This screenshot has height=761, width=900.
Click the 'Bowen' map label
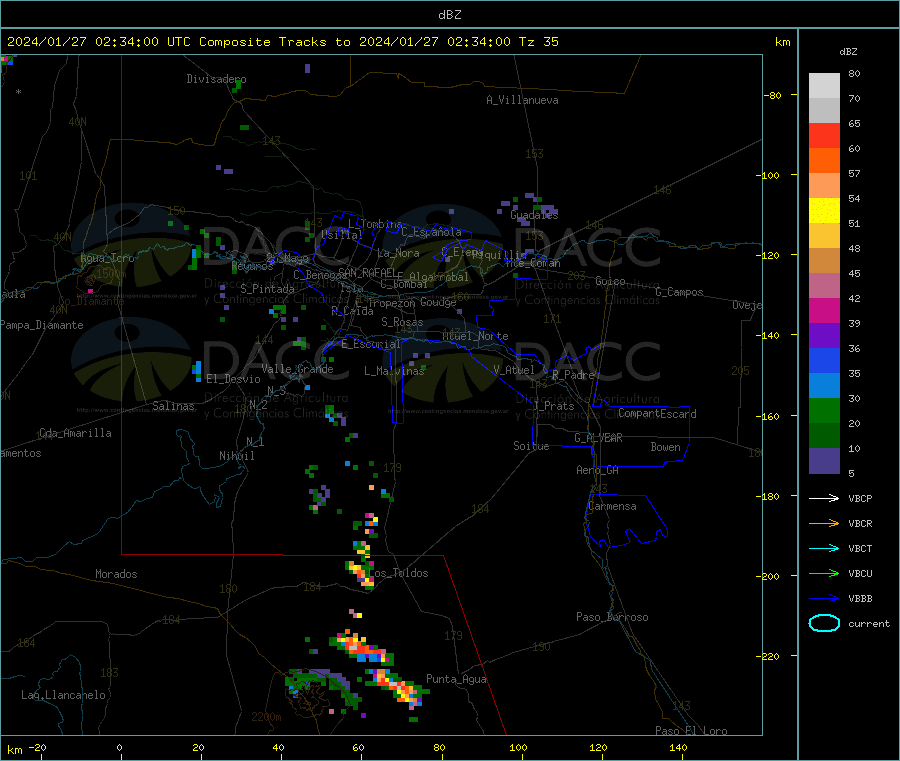click(x=665, y=447)
